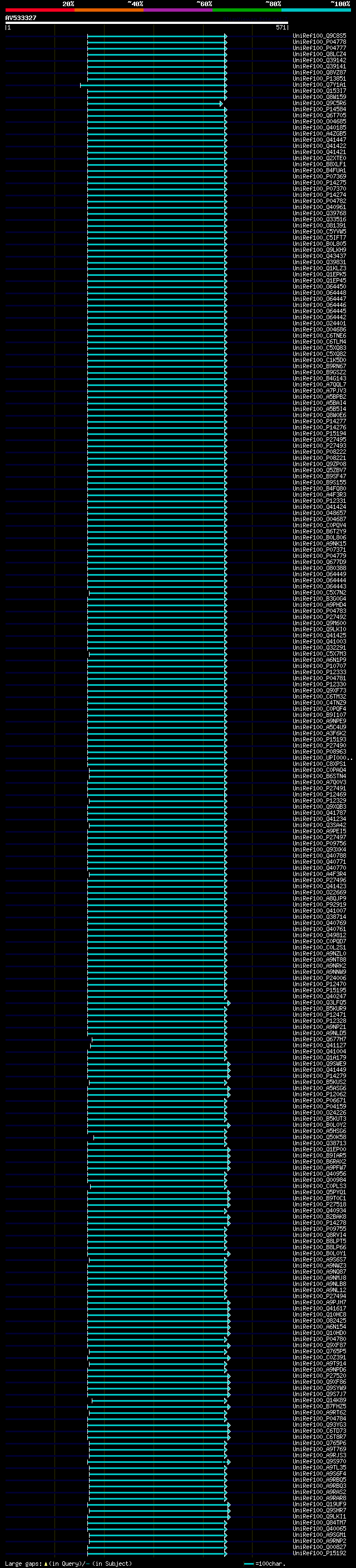Open the UniRef100_Q9C8S5 hit label
This screenshot has height=1568, width=356.
point(319,36)
